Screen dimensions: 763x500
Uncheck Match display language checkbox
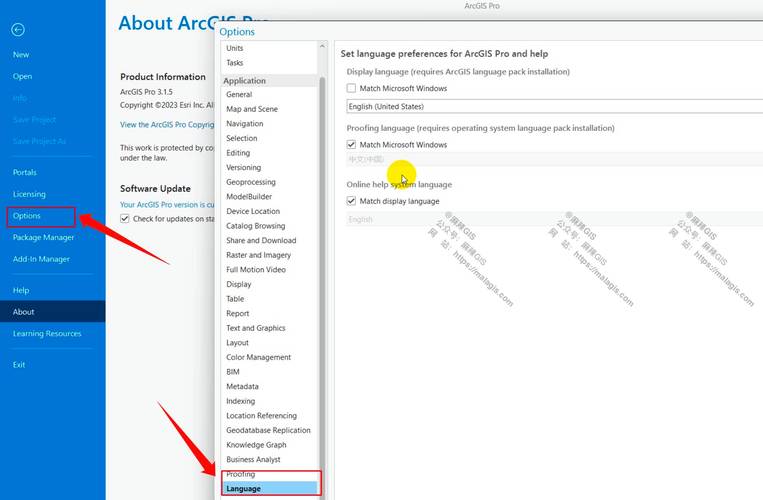click(x=351, y=201)
